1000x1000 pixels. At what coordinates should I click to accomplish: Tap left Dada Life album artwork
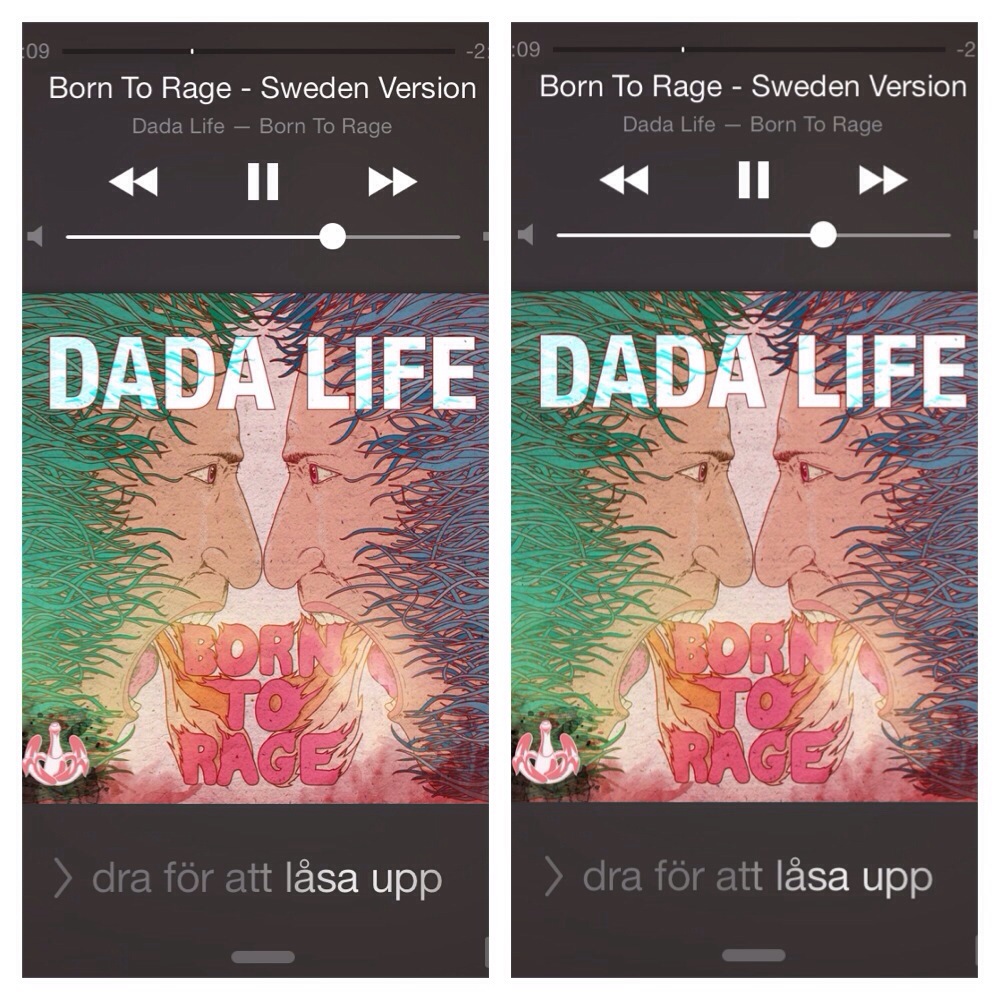click(255, 548)
